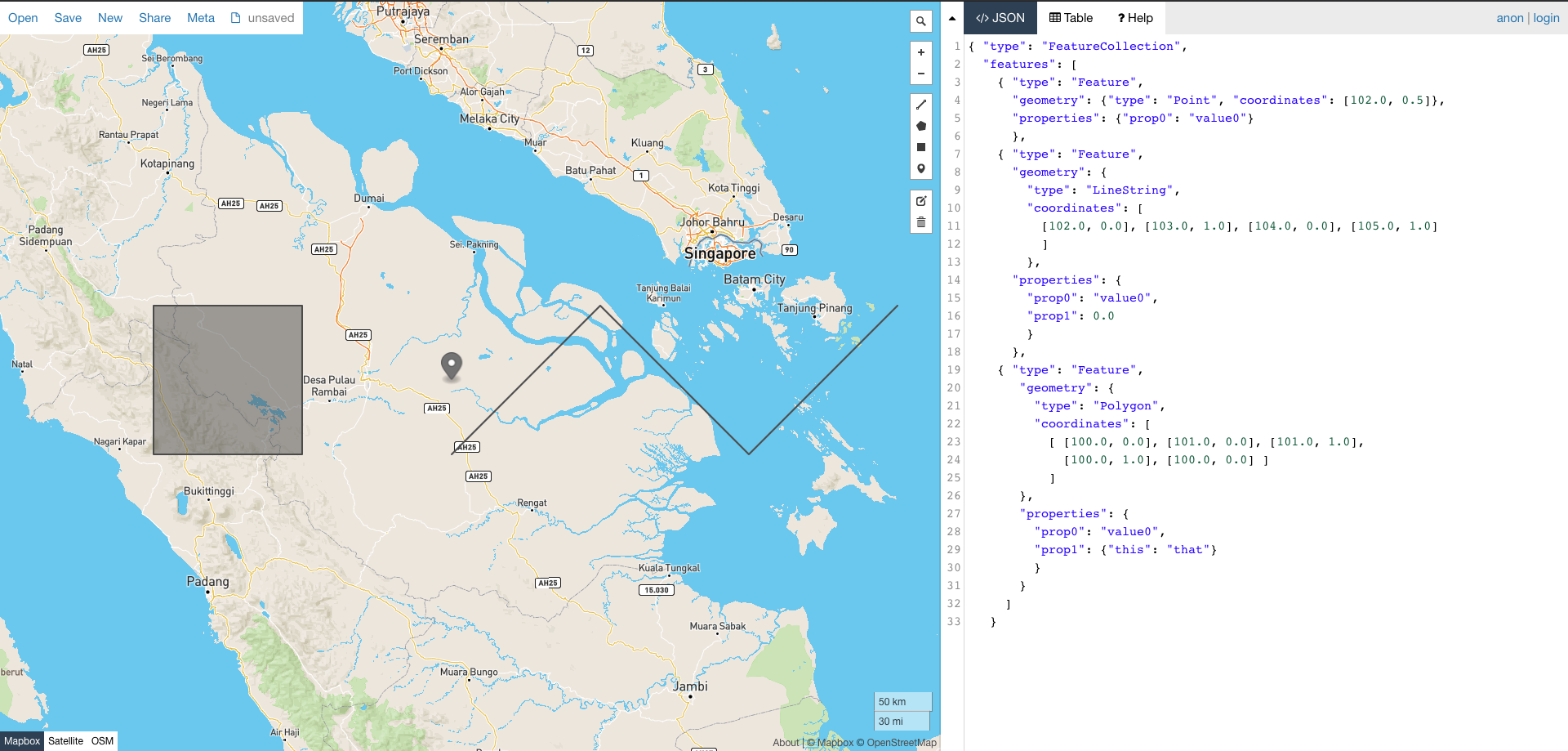
Task: Switch base layer to Satellite
Action: 65,741
